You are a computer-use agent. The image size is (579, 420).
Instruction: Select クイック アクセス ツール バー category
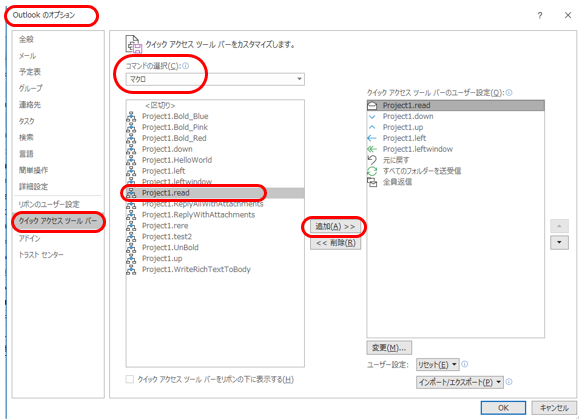[58, 221]
